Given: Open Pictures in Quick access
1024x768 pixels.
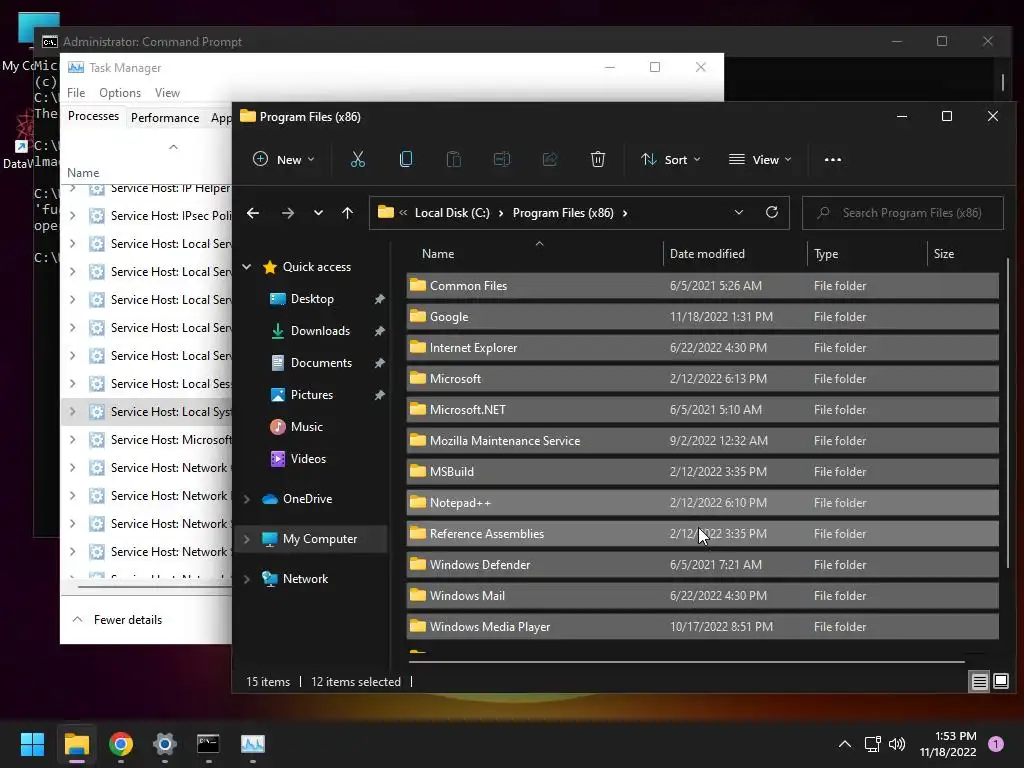Looking at the screenshot, I should point(312,394).
